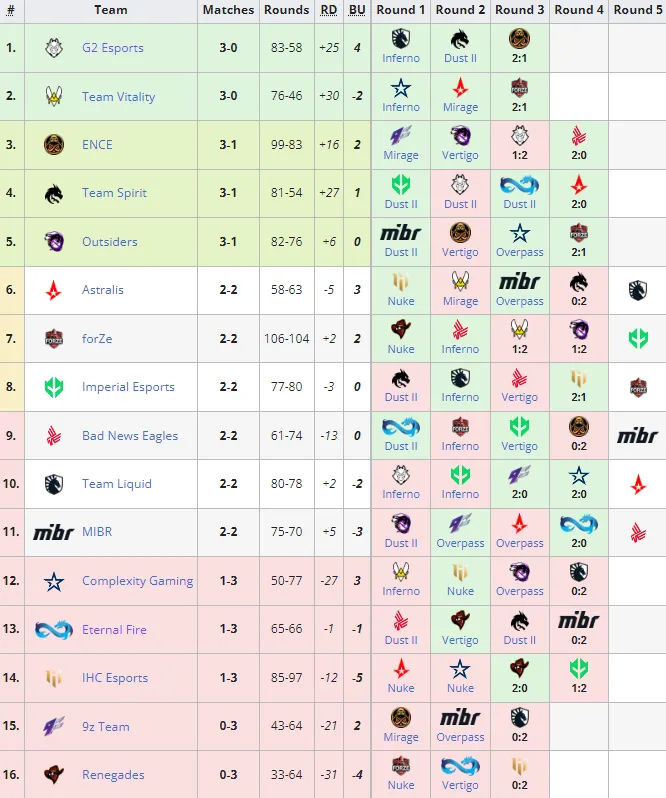The height and width of the screenshot is (798, 666).
Task: Click forZe icon in Imperial's Round 5
Action: click(638, 387)
